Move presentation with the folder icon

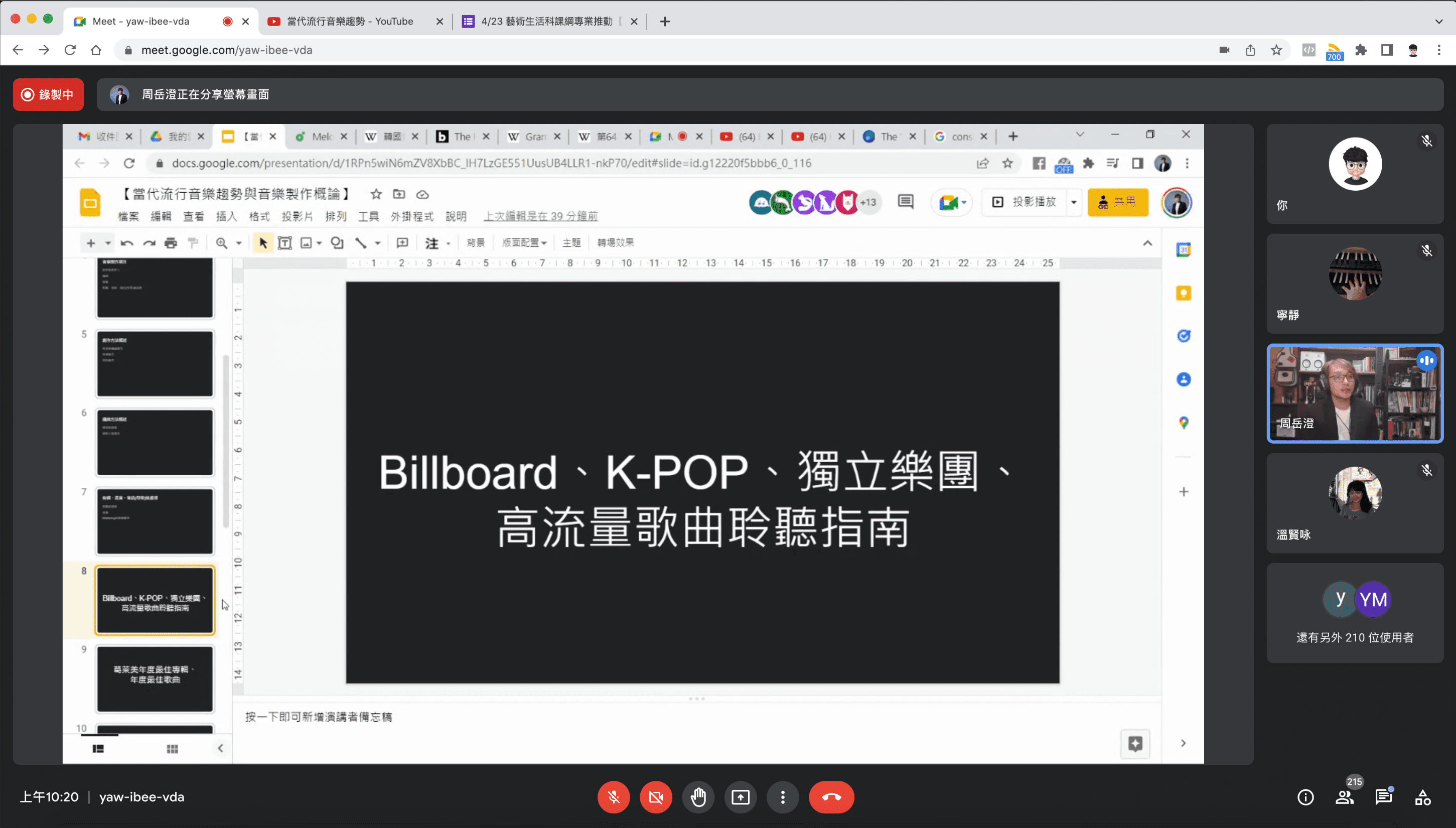tap(399, 195)
